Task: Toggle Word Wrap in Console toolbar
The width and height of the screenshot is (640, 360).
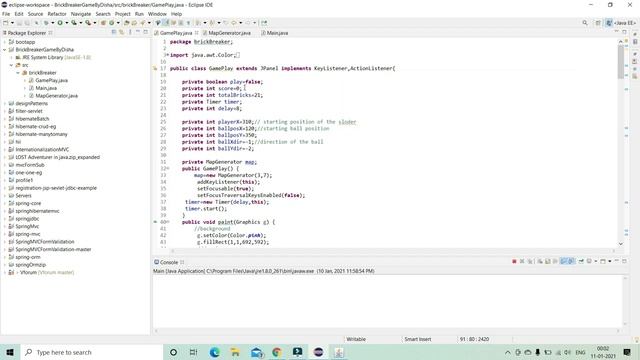Action: pyautogui.click(x=555, y=261)
